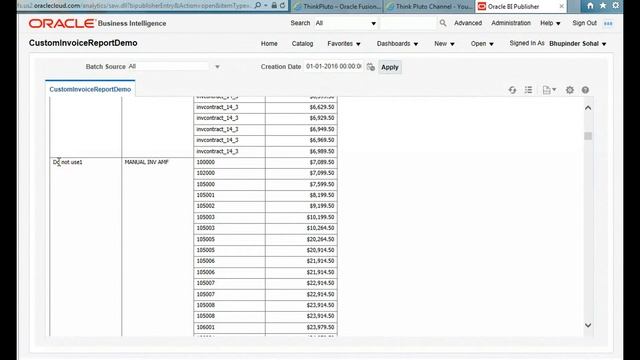Click the Advanced search link
Image resolution: width=640 pixels, height=360 pixels.
coord(468,23)
